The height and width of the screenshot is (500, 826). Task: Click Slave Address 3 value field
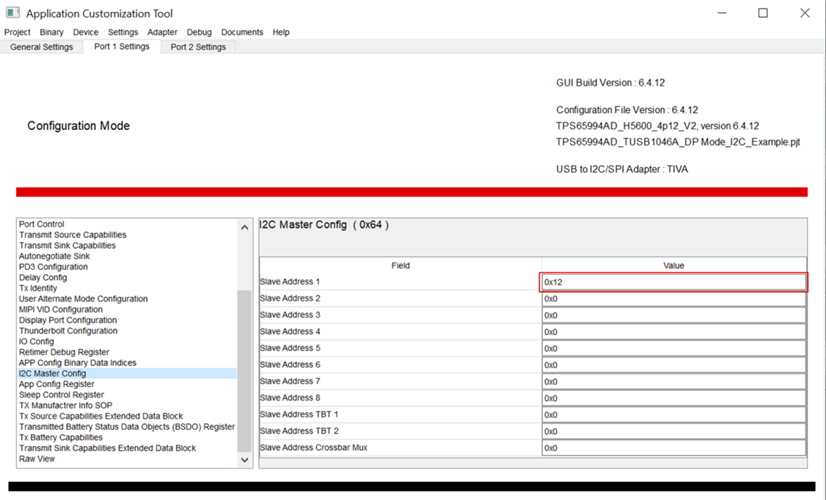tap(674, 316)
